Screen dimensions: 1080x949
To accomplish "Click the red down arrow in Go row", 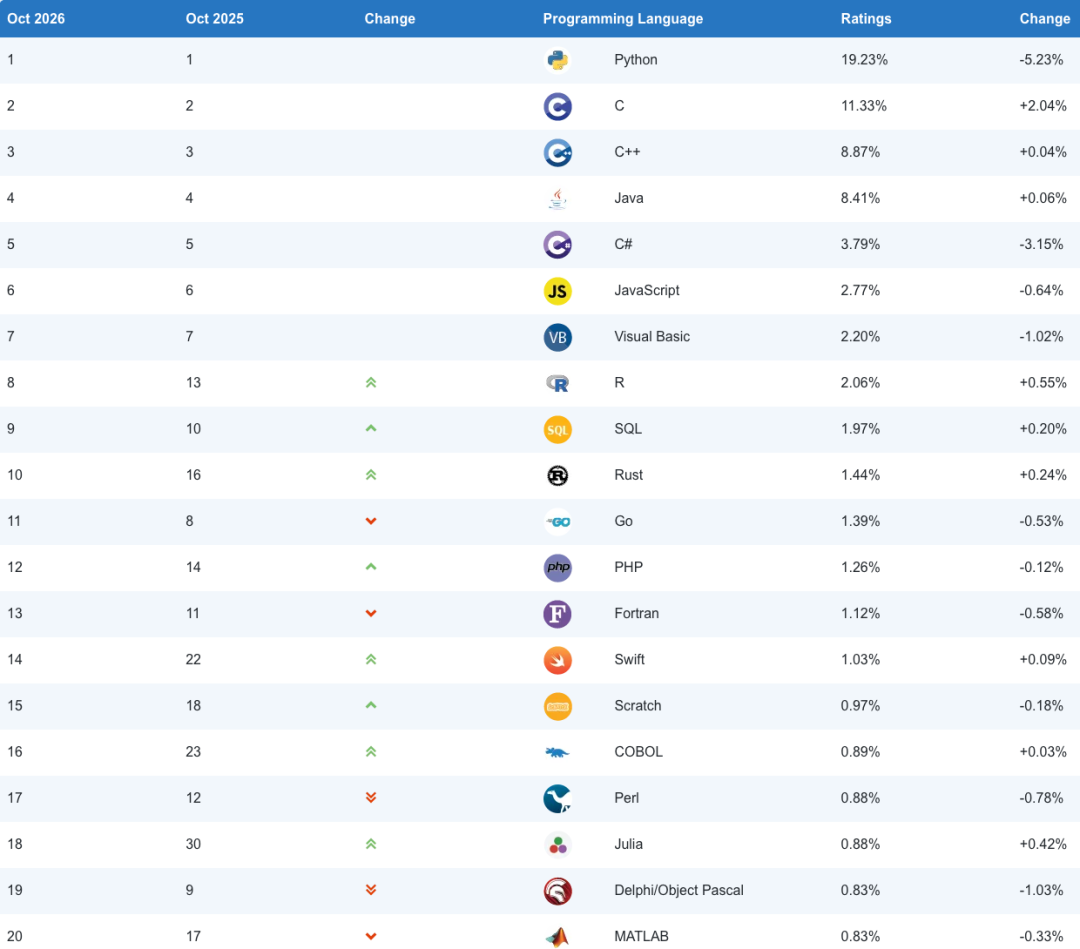I will [371, 521].
